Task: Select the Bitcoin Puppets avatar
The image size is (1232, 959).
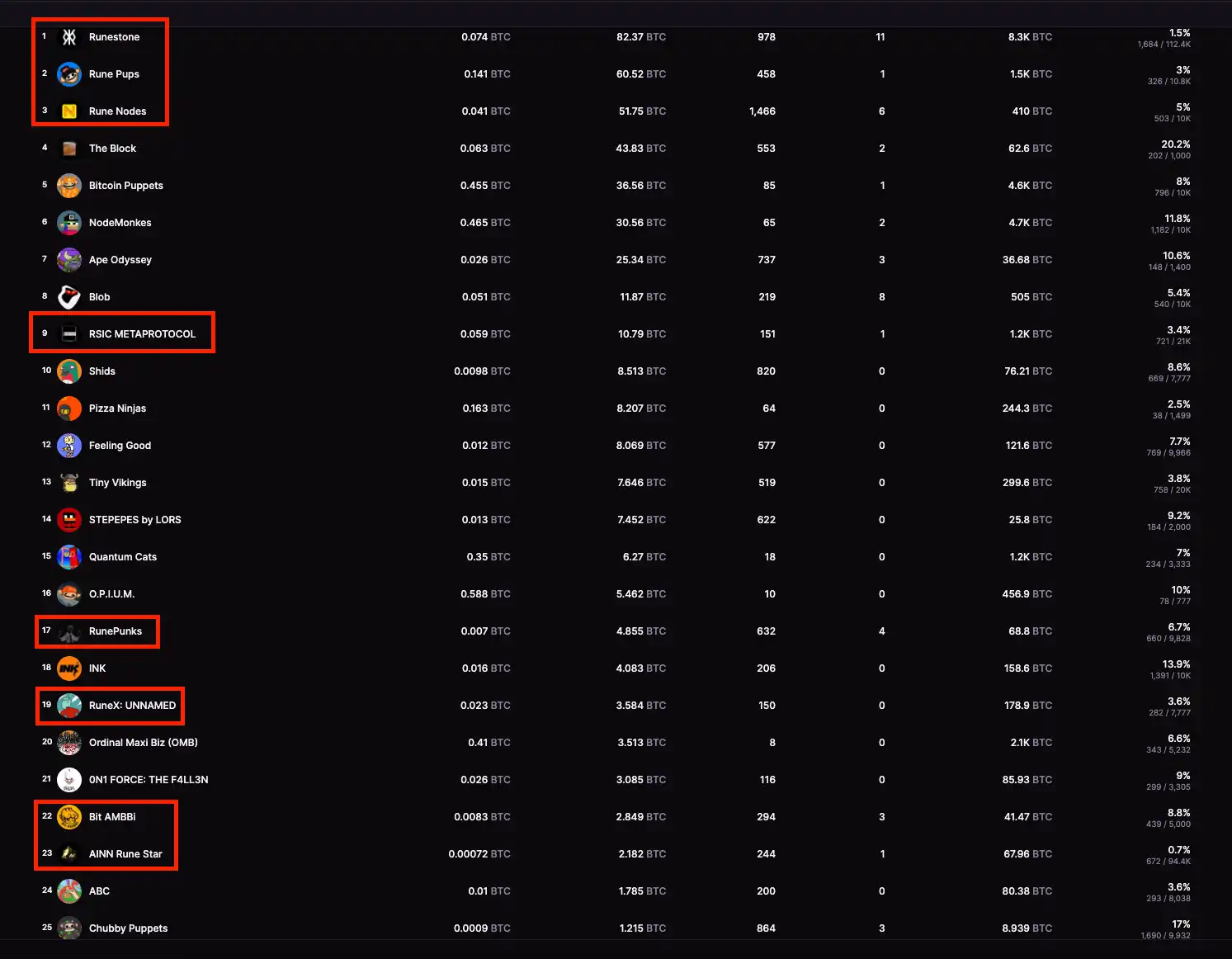Action: (69, 186)
